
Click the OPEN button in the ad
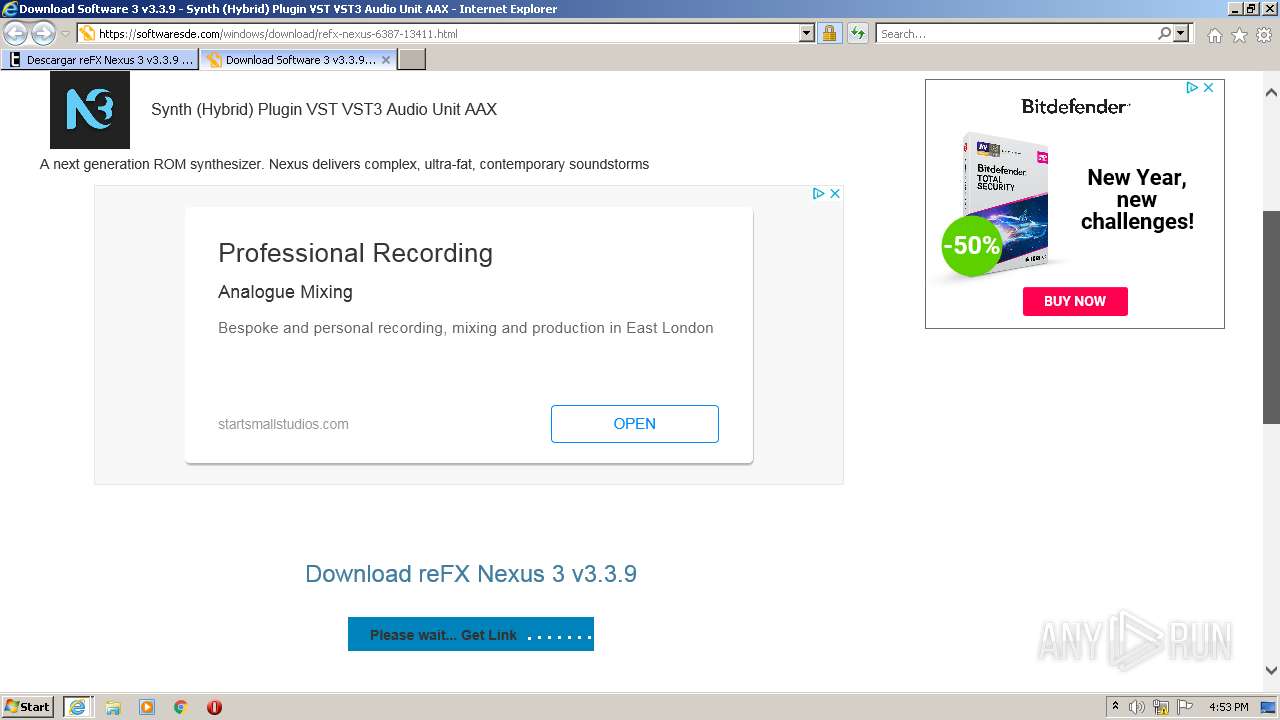tap(634, 424)
